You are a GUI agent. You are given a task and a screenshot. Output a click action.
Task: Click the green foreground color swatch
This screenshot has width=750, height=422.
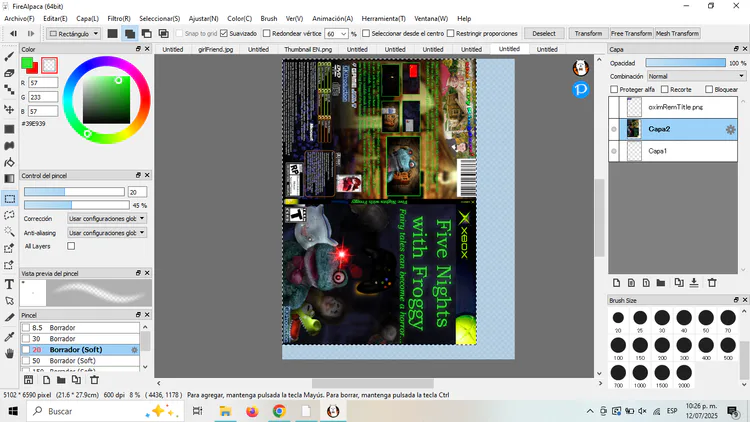pos(27,62)
